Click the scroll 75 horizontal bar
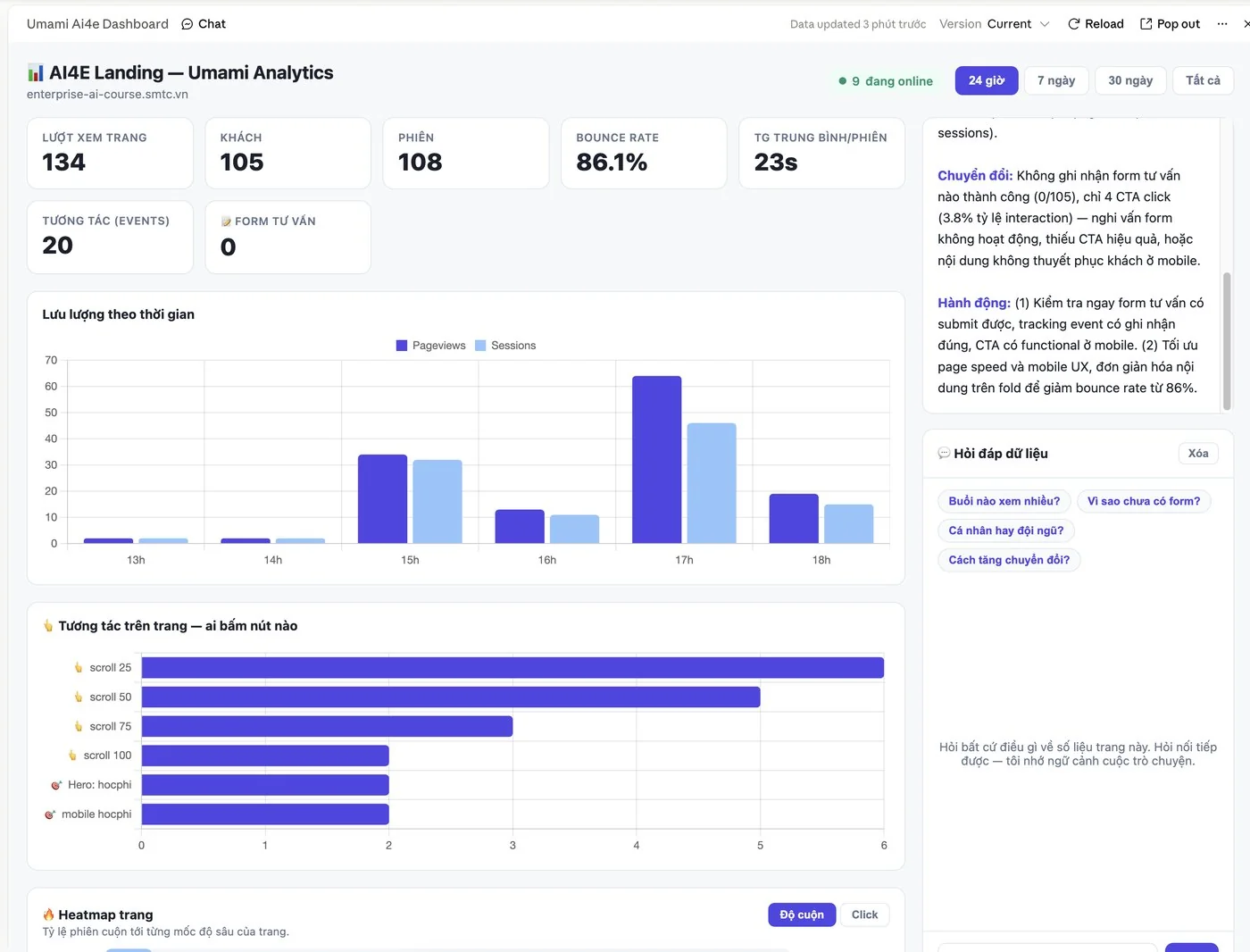The width and height of the screenshot is (1250, 952). pyautogui.click(x=327, y=727)
